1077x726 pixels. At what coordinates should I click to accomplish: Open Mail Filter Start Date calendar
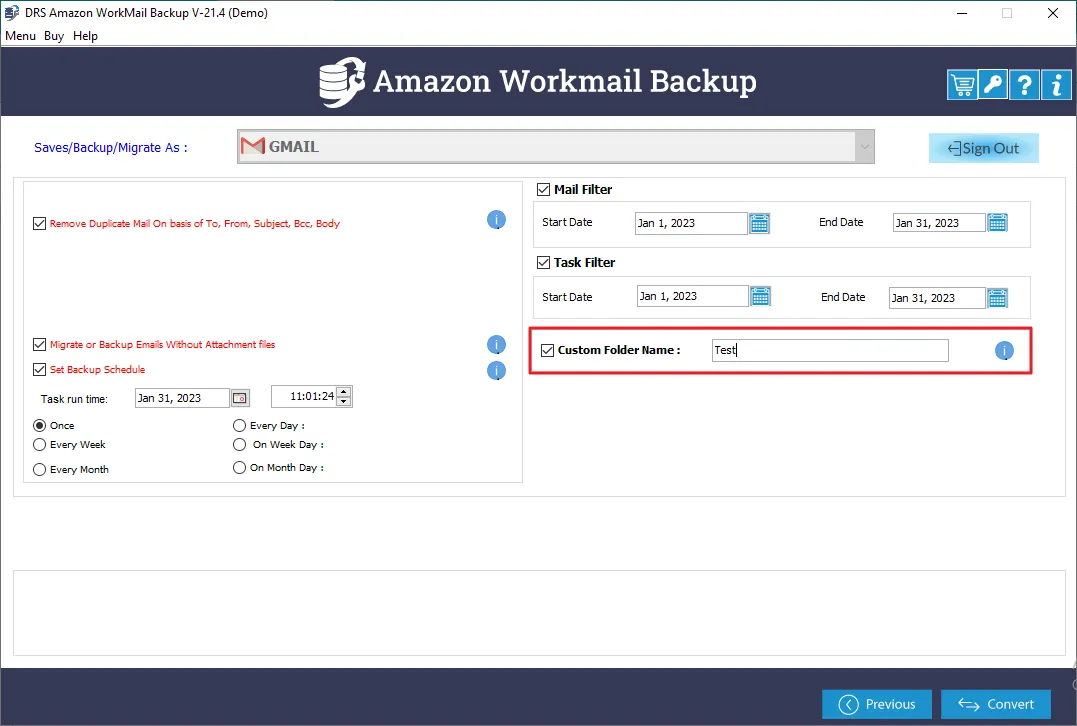[x=760, y=223]
